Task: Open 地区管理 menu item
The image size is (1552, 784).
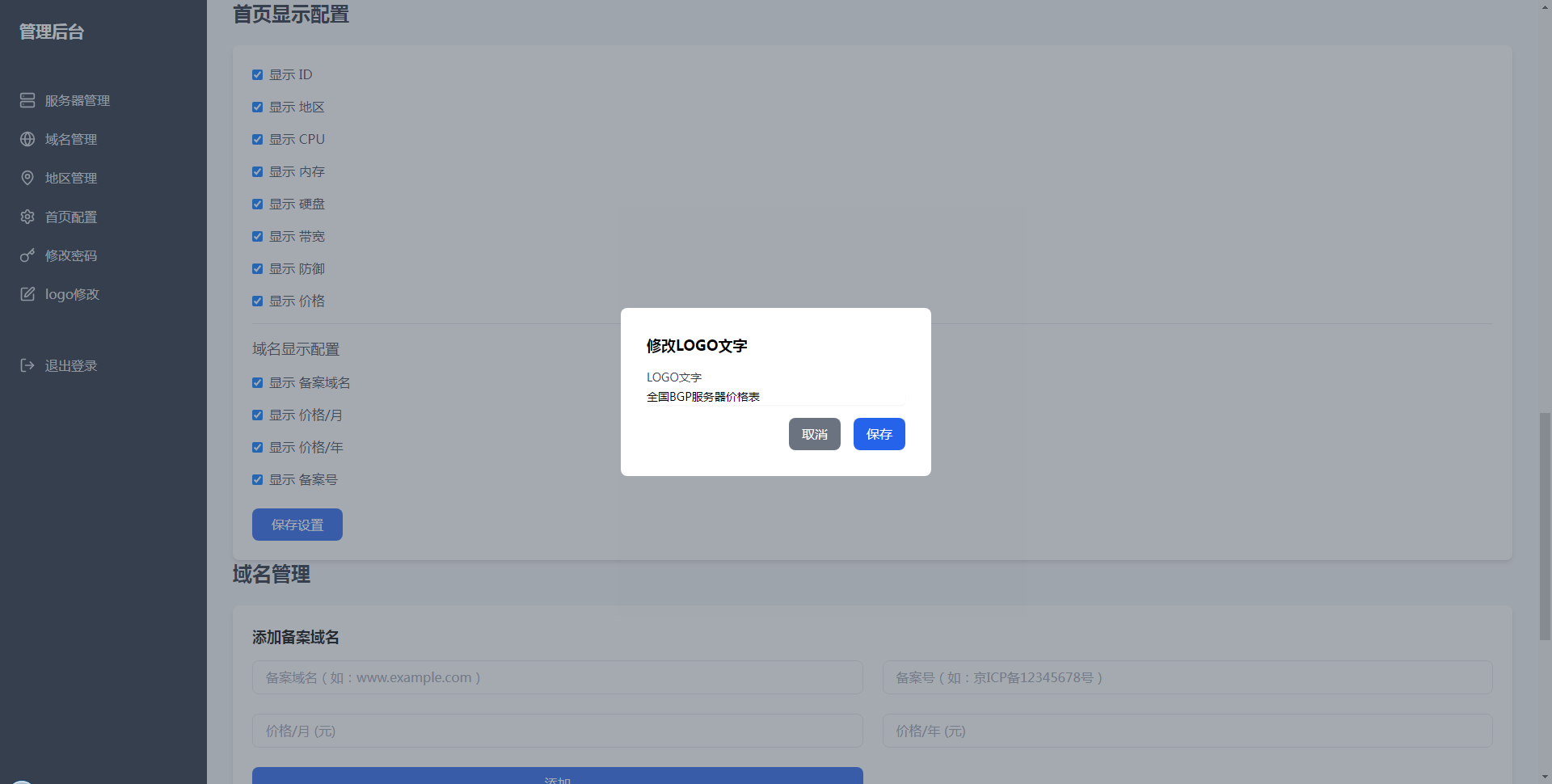Action: tap(70, 178)
